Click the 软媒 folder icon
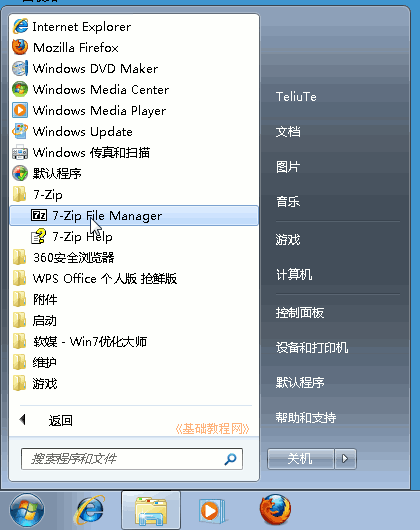420x530 pixels. click(x=19, y=341)
